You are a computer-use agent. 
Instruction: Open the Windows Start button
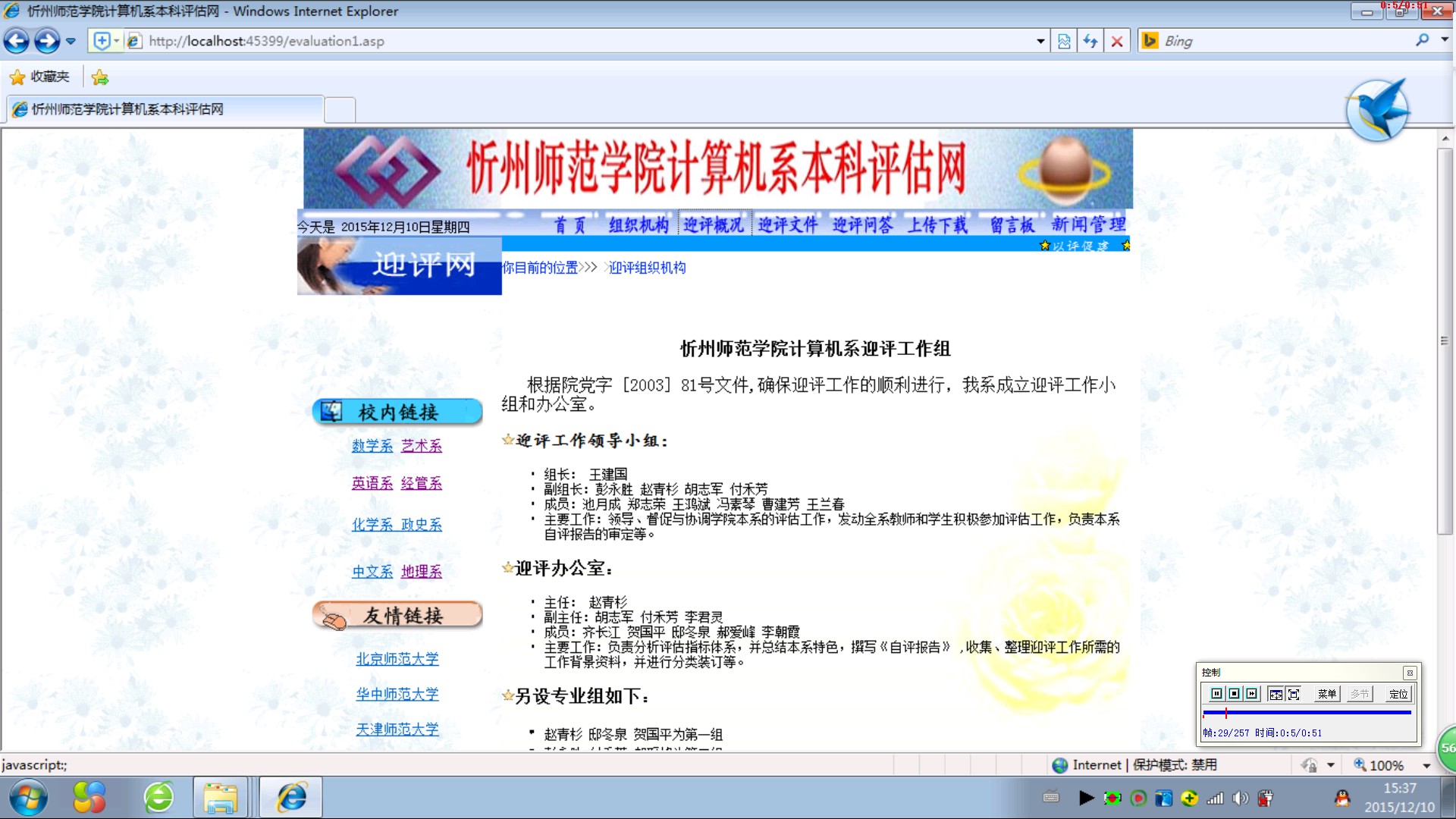point(28,798)
